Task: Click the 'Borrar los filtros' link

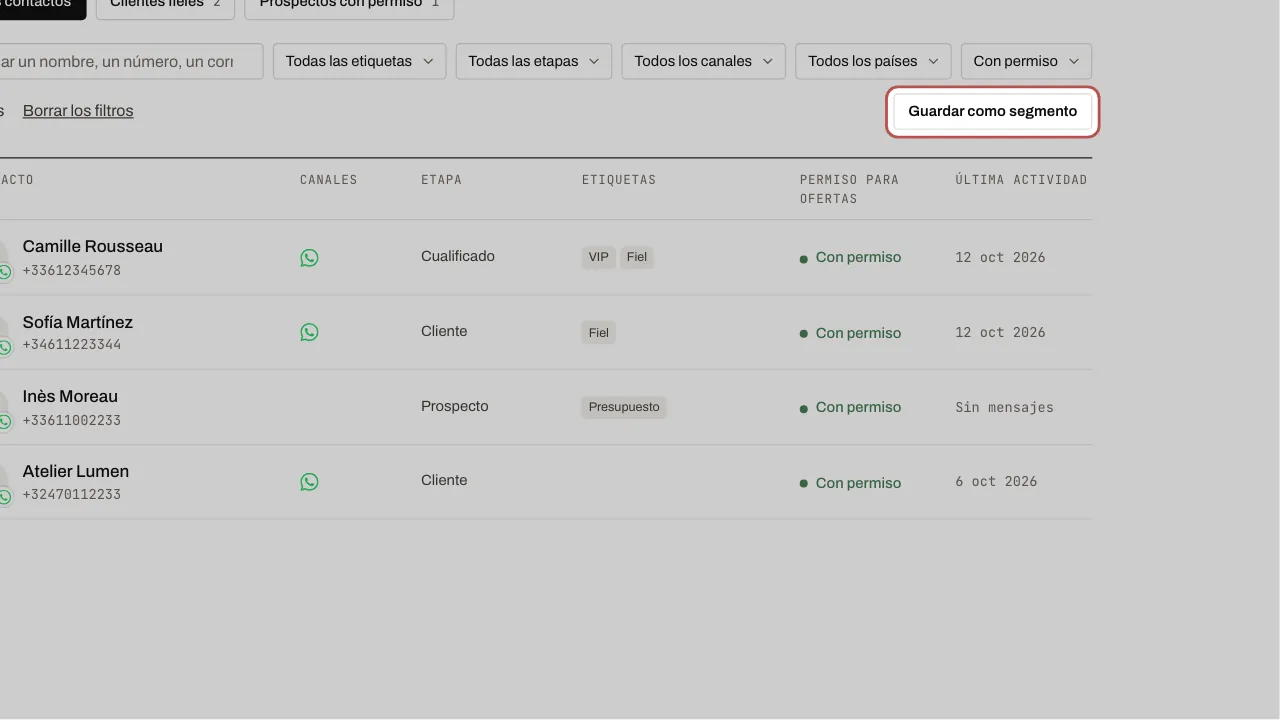Action: coord(78,111)
